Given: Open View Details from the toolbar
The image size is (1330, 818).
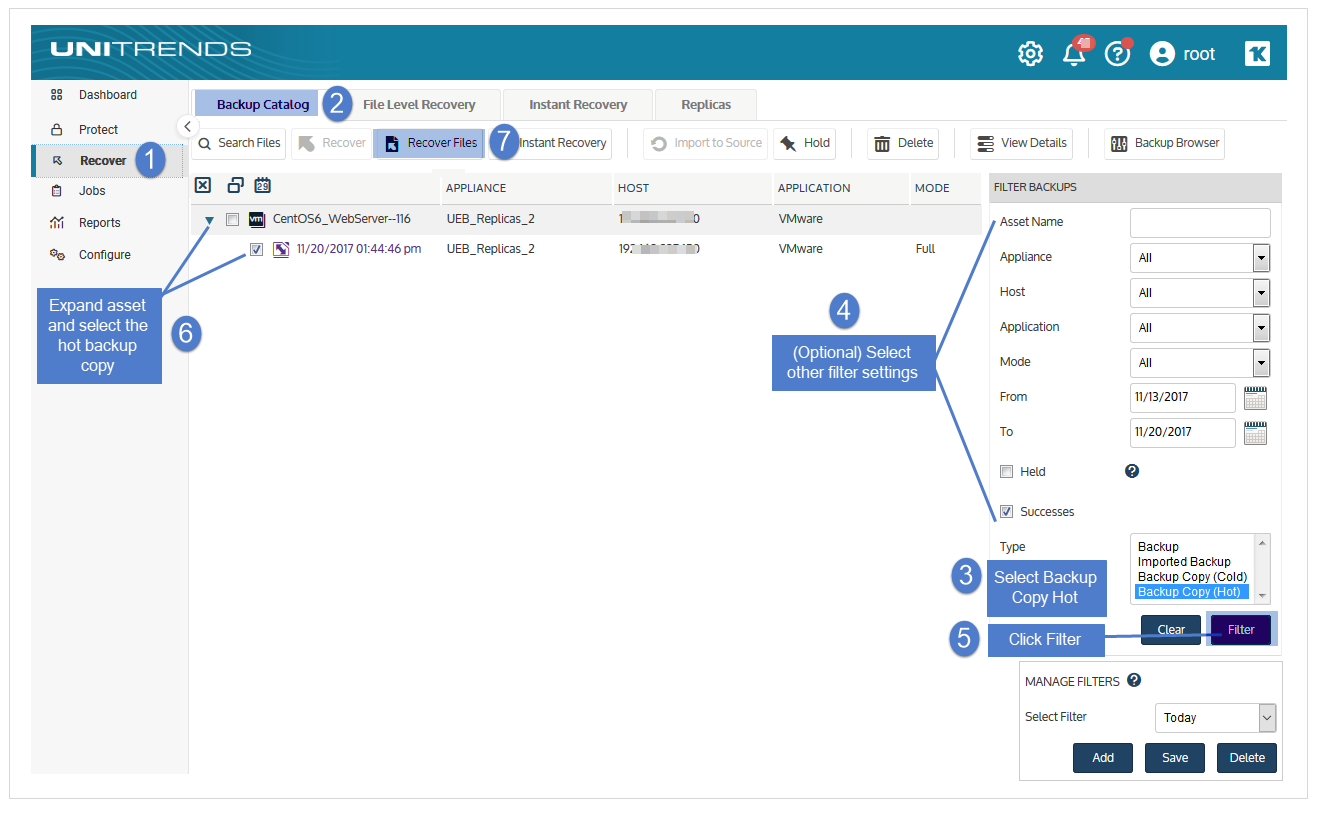Looking at the screenshot, I should click(1021, 143).
